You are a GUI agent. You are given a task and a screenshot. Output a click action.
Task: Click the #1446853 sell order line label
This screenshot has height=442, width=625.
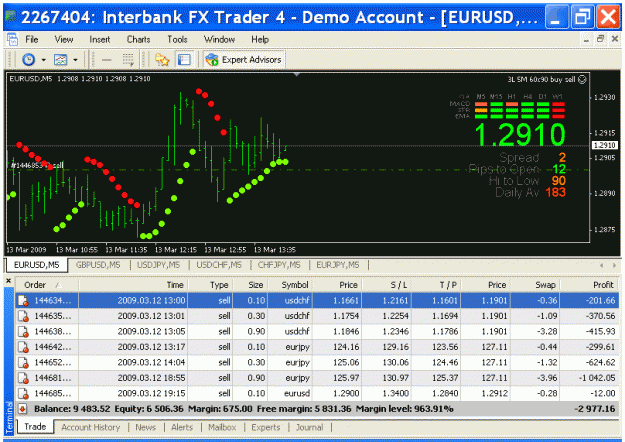pyautogui.click(x=37, y=165)
